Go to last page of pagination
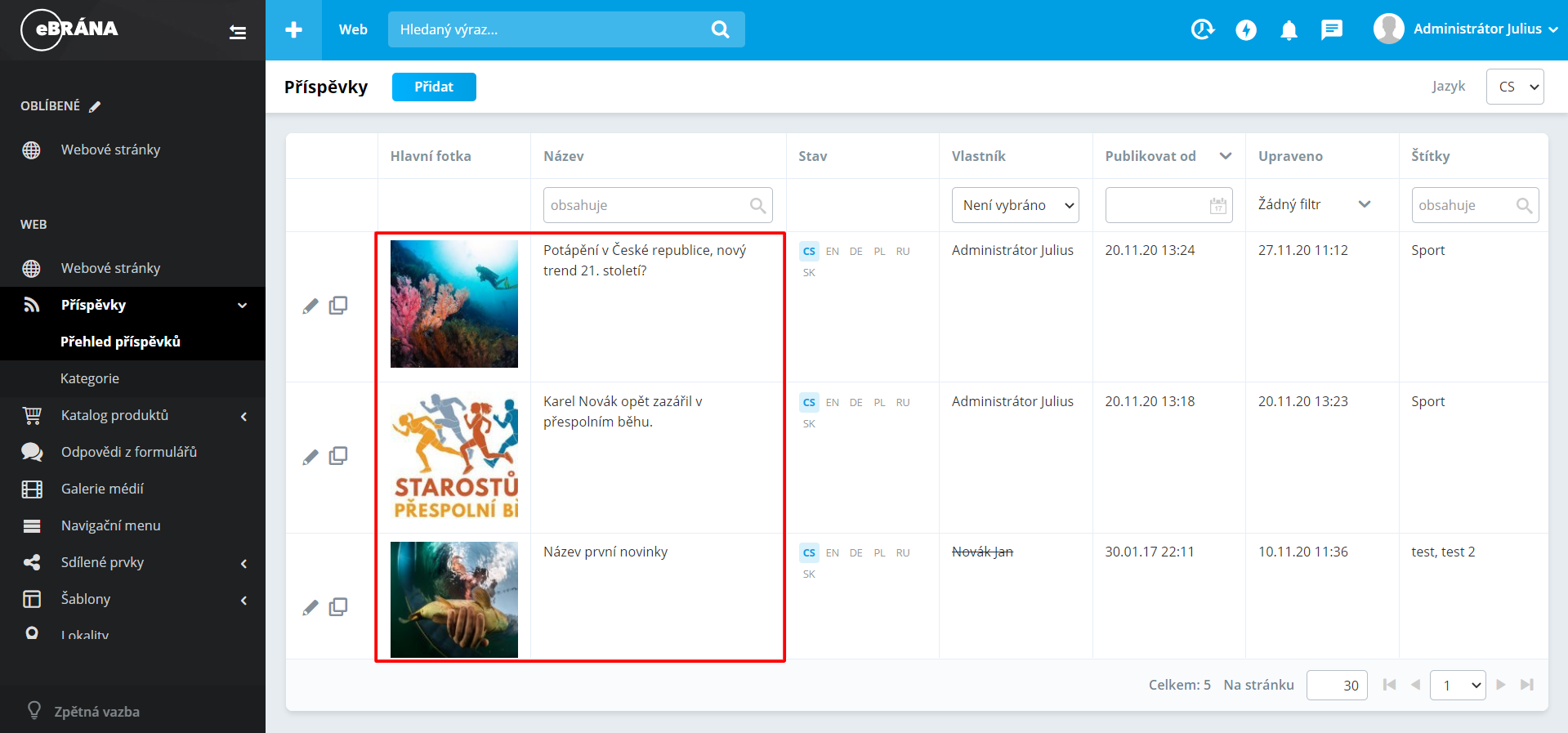 pyautogui.click(x=1526, y=685)
